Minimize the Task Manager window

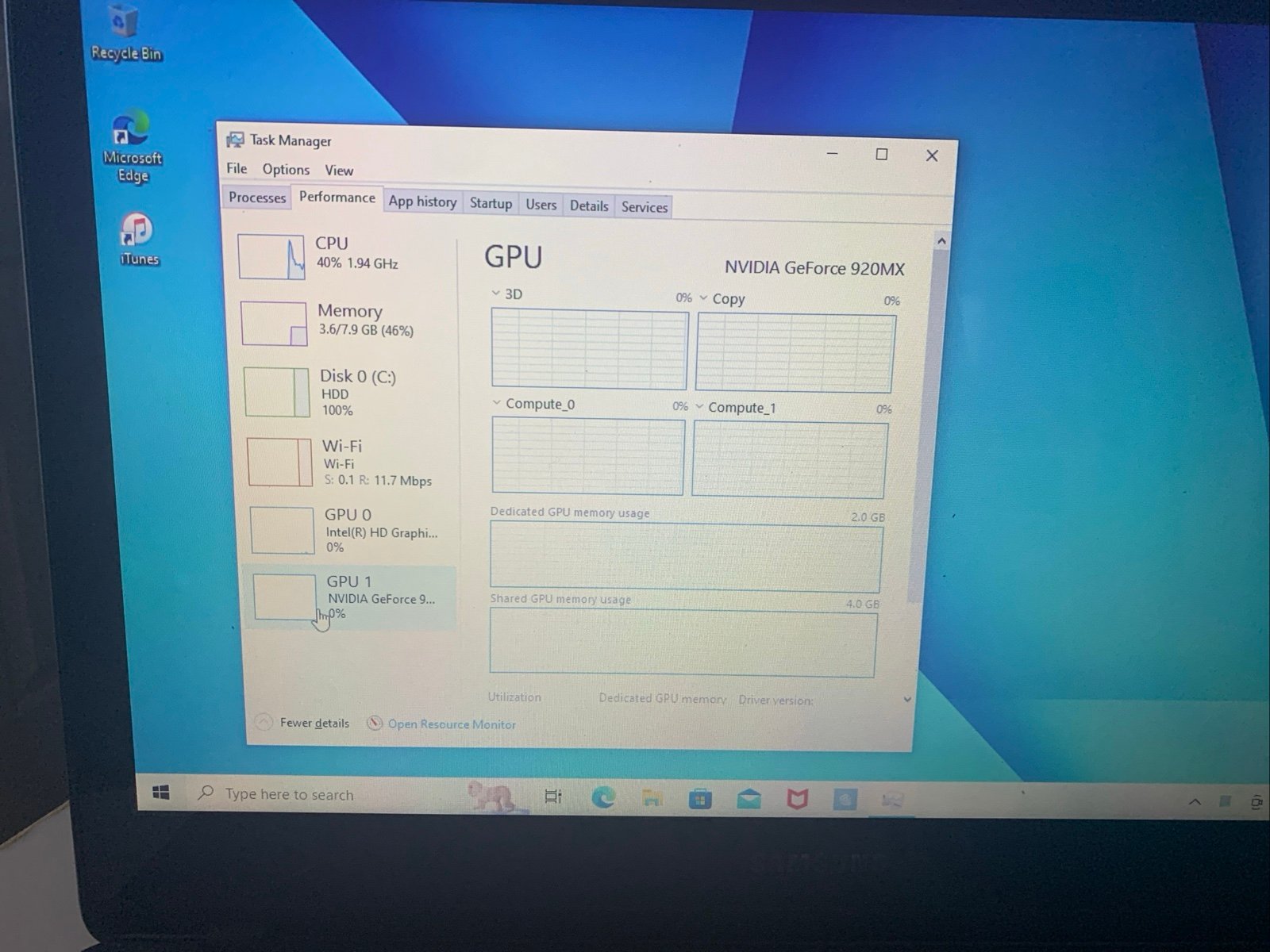tap(832, 153)
